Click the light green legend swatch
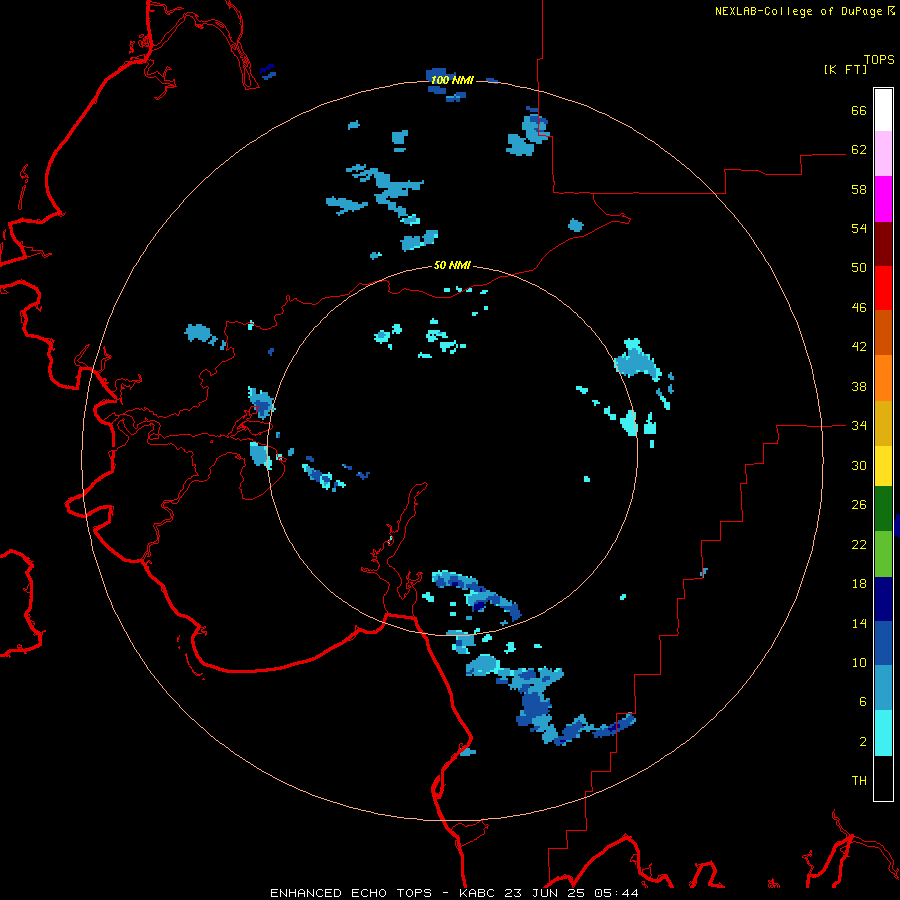 tap(883, 554)
